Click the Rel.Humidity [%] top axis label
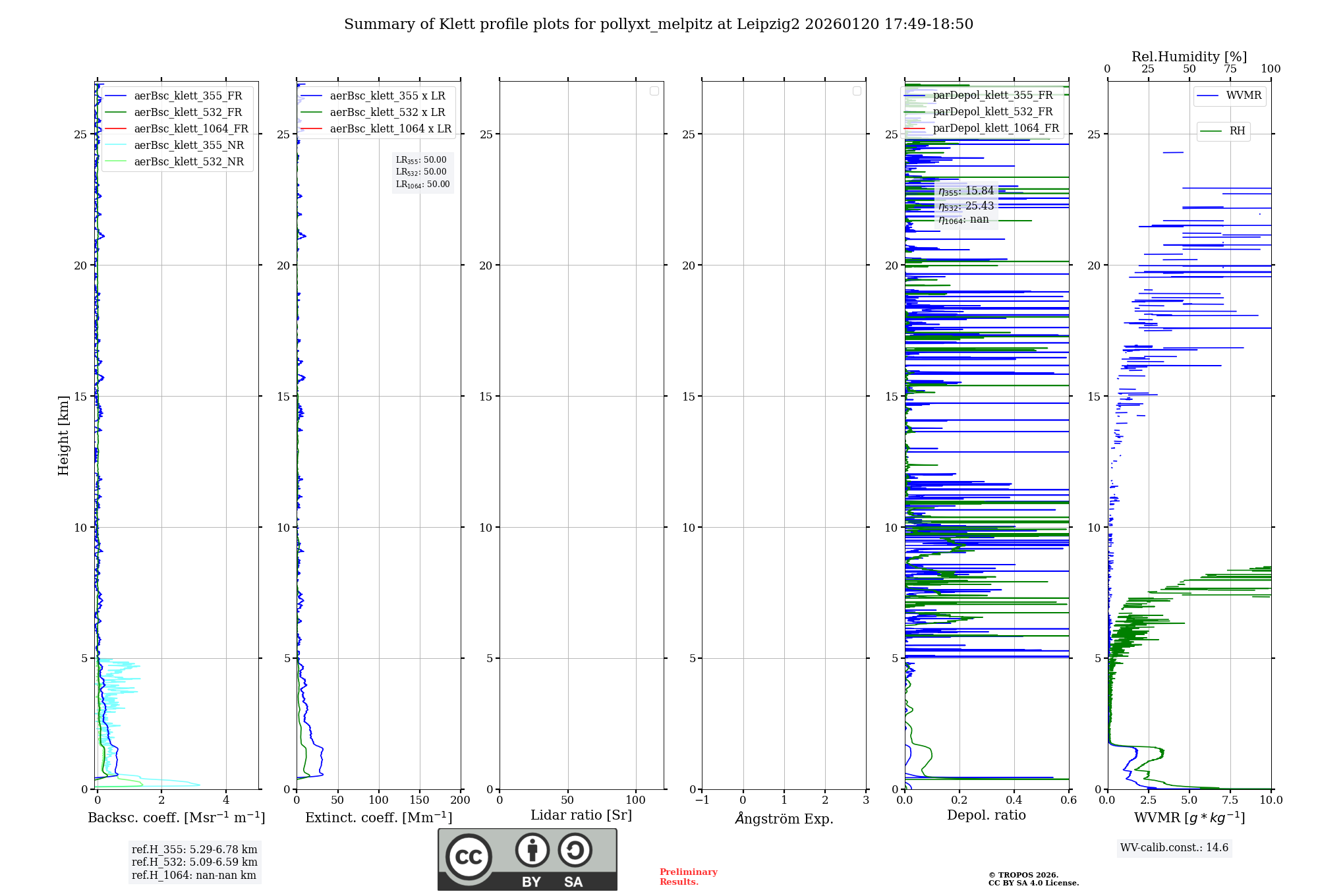Screen dimensions: 1318x896 tap(1189, 57)
